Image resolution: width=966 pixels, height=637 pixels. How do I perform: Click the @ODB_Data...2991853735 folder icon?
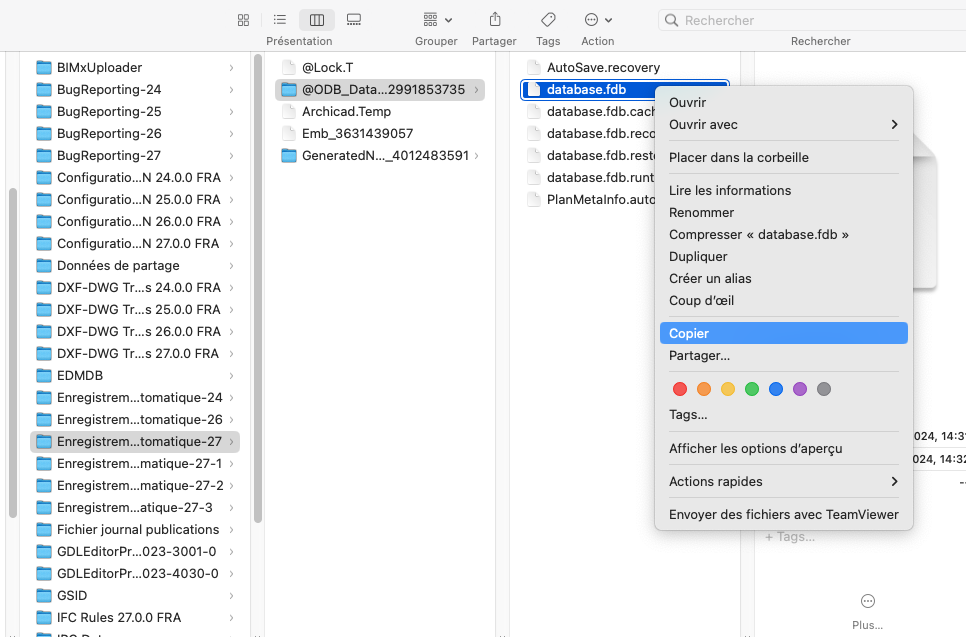(x=289, y=89)
